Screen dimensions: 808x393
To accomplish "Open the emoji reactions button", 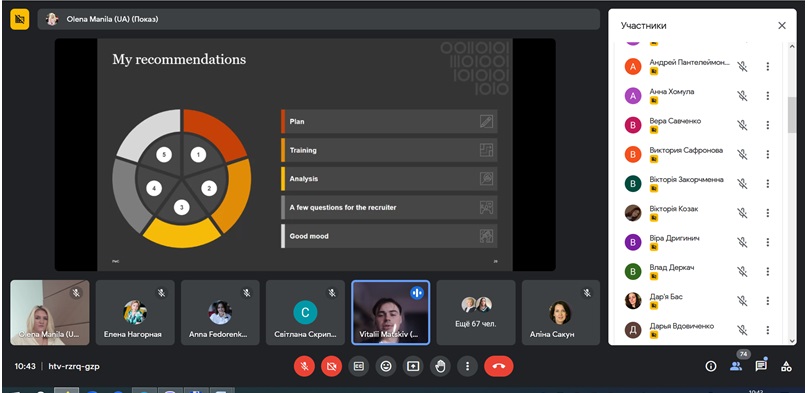I will point(385,366).
